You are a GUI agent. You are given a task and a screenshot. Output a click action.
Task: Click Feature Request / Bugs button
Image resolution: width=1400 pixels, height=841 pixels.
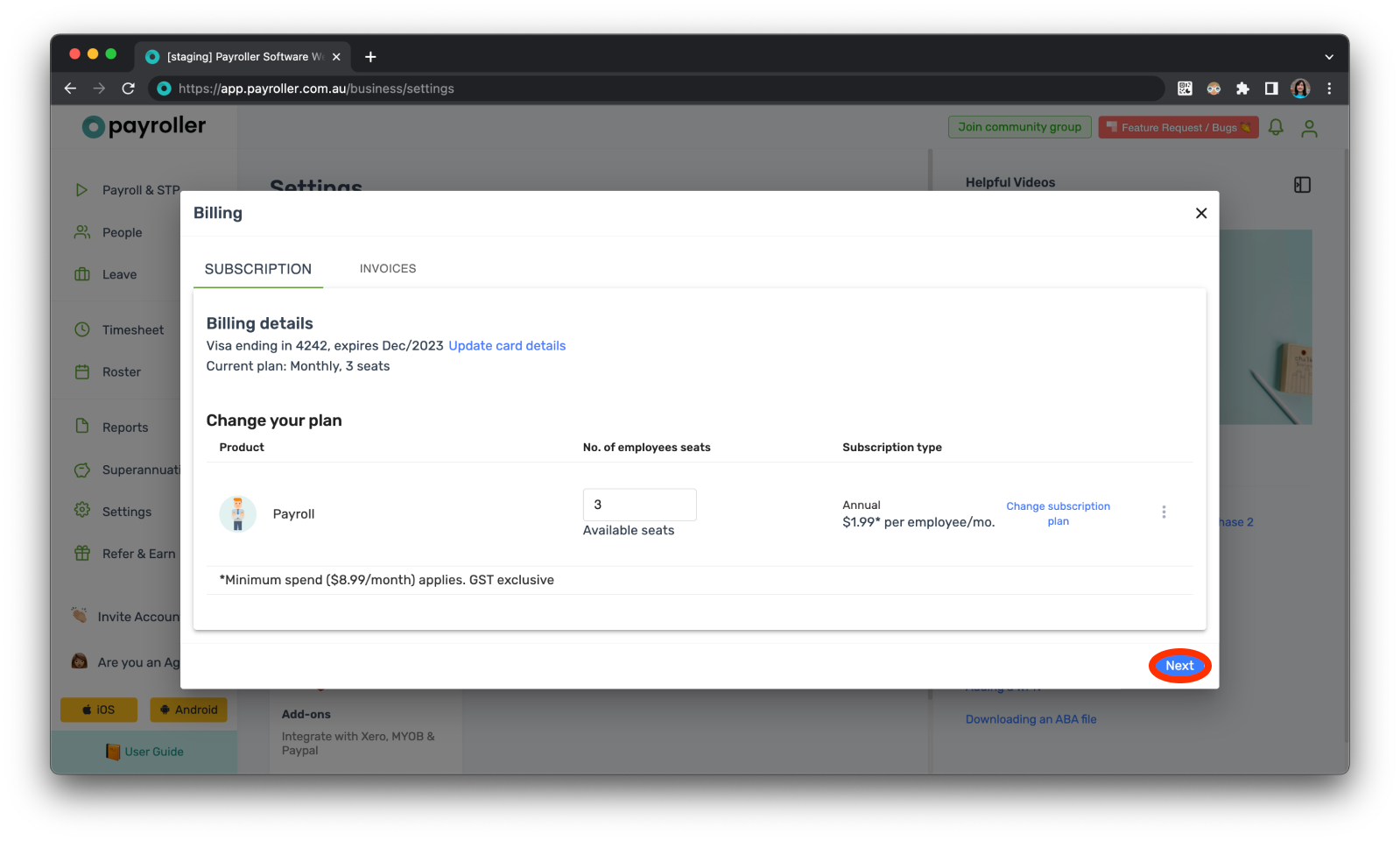1178,128
